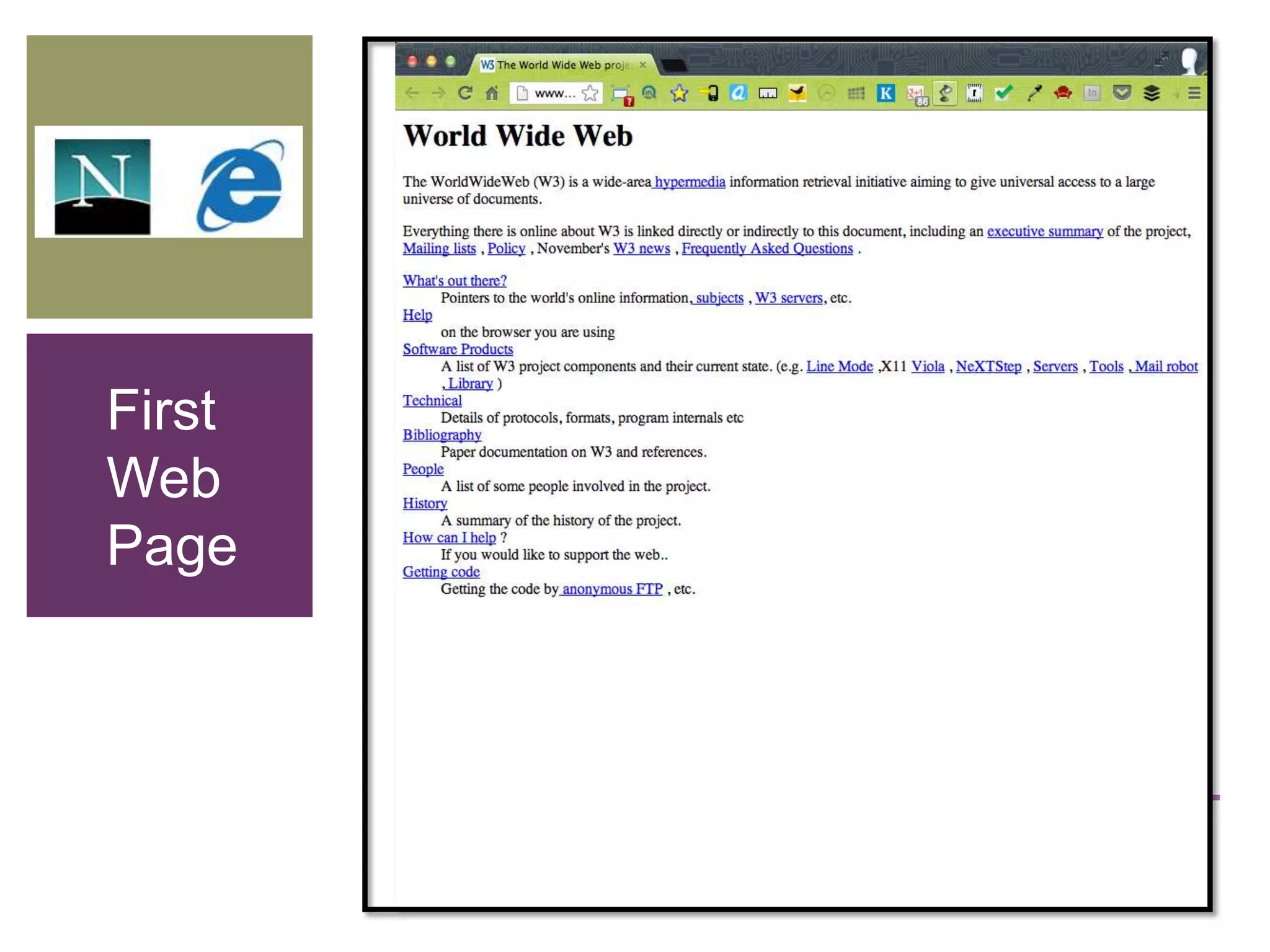The image size is (1270, 952).
Task: Close The World Wide Web project tab
Action: 643,65
